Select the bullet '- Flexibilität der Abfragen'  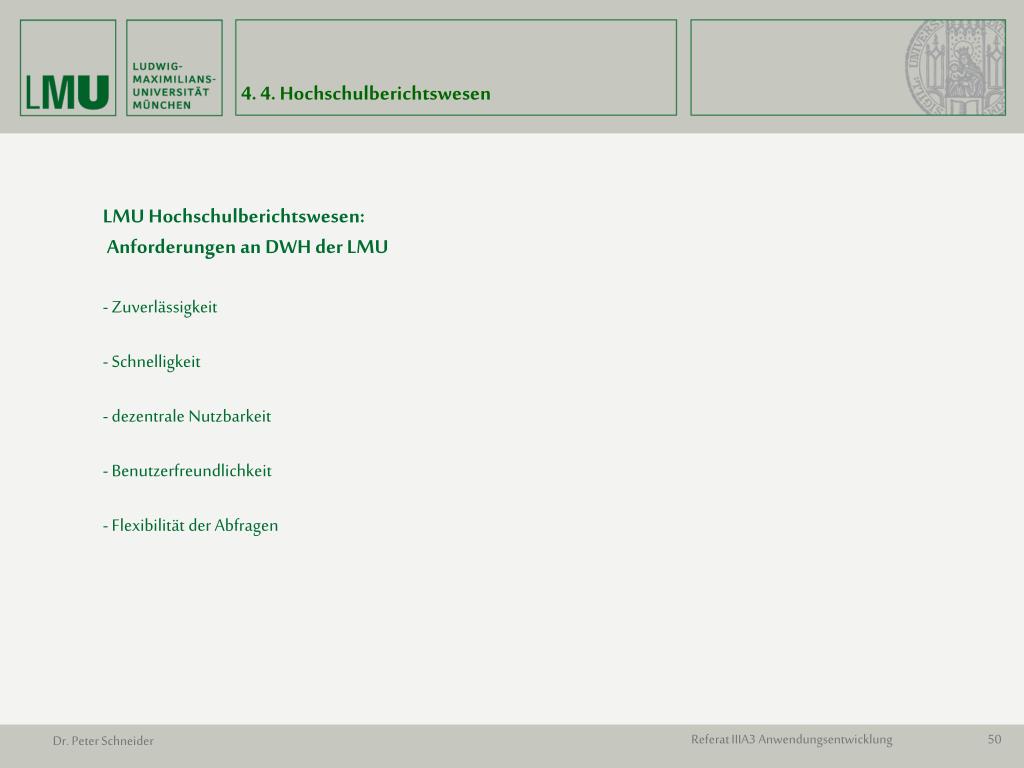pos(191,526)
